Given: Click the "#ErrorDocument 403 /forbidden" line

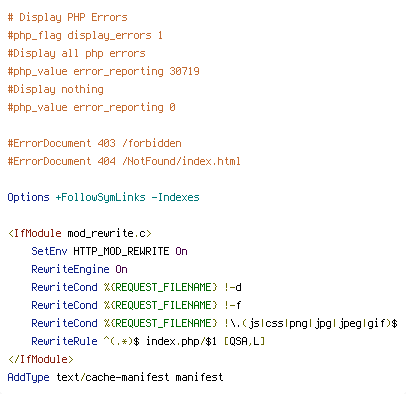Looking at the screenshot, I should [95, 143].
